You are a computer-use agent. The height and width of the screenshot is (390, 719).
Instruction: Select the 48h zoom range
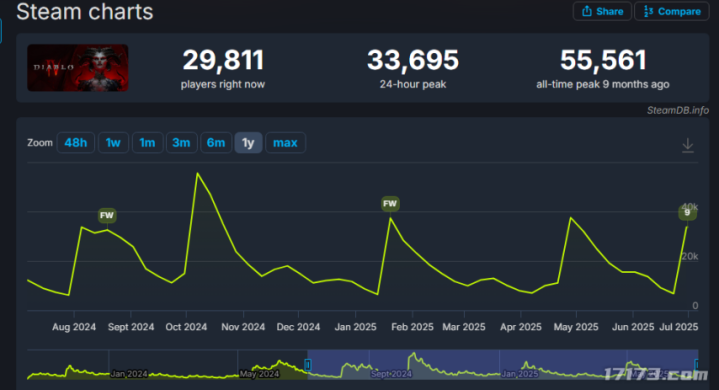tap(76, 143)
